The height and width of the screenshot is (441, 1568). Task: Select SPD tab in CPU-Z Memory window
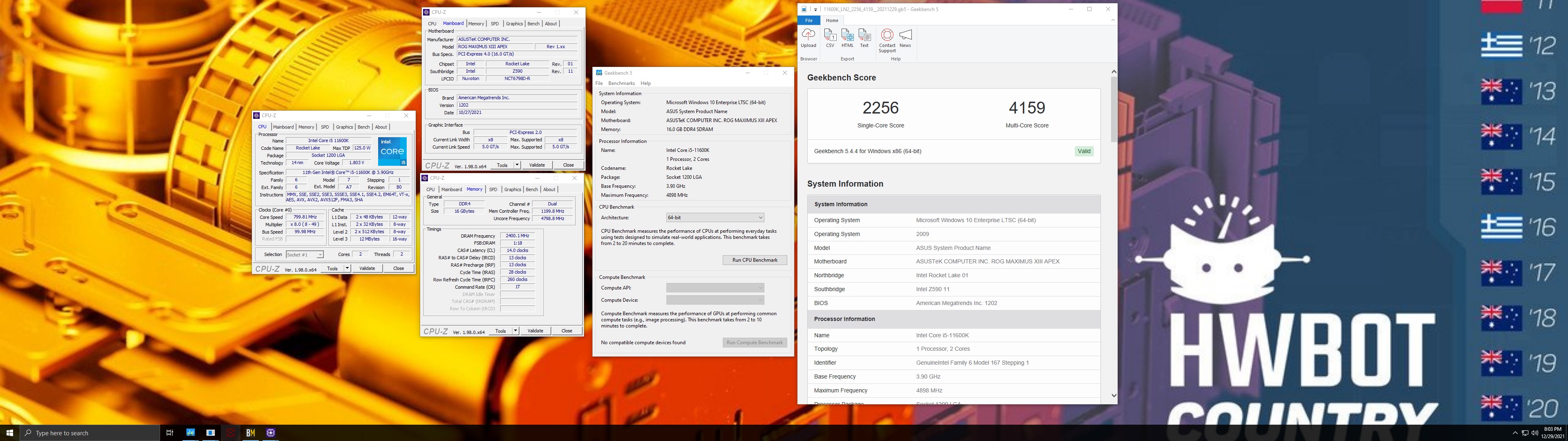coord(493,189)
